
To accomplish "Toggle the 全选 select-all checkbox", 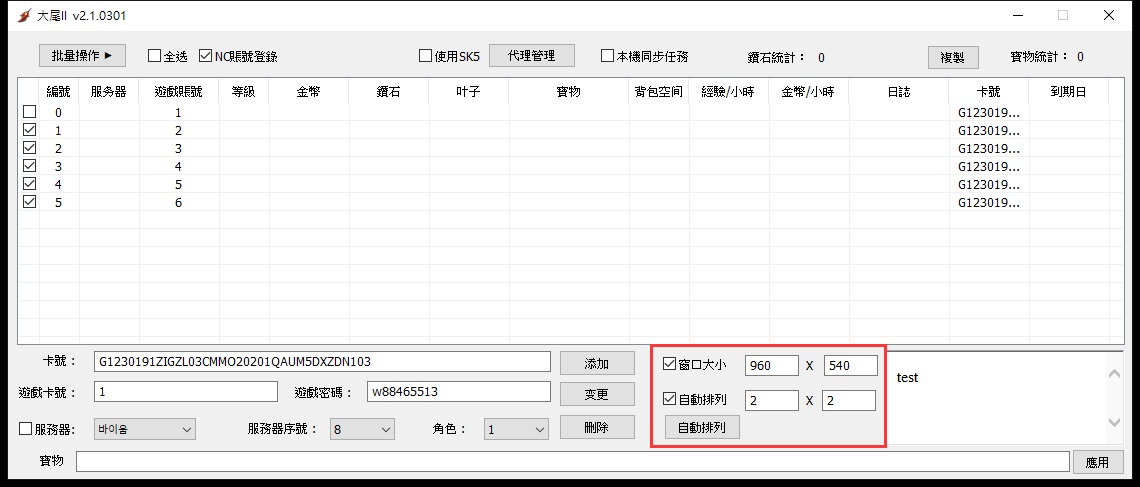I will (155, 56).
